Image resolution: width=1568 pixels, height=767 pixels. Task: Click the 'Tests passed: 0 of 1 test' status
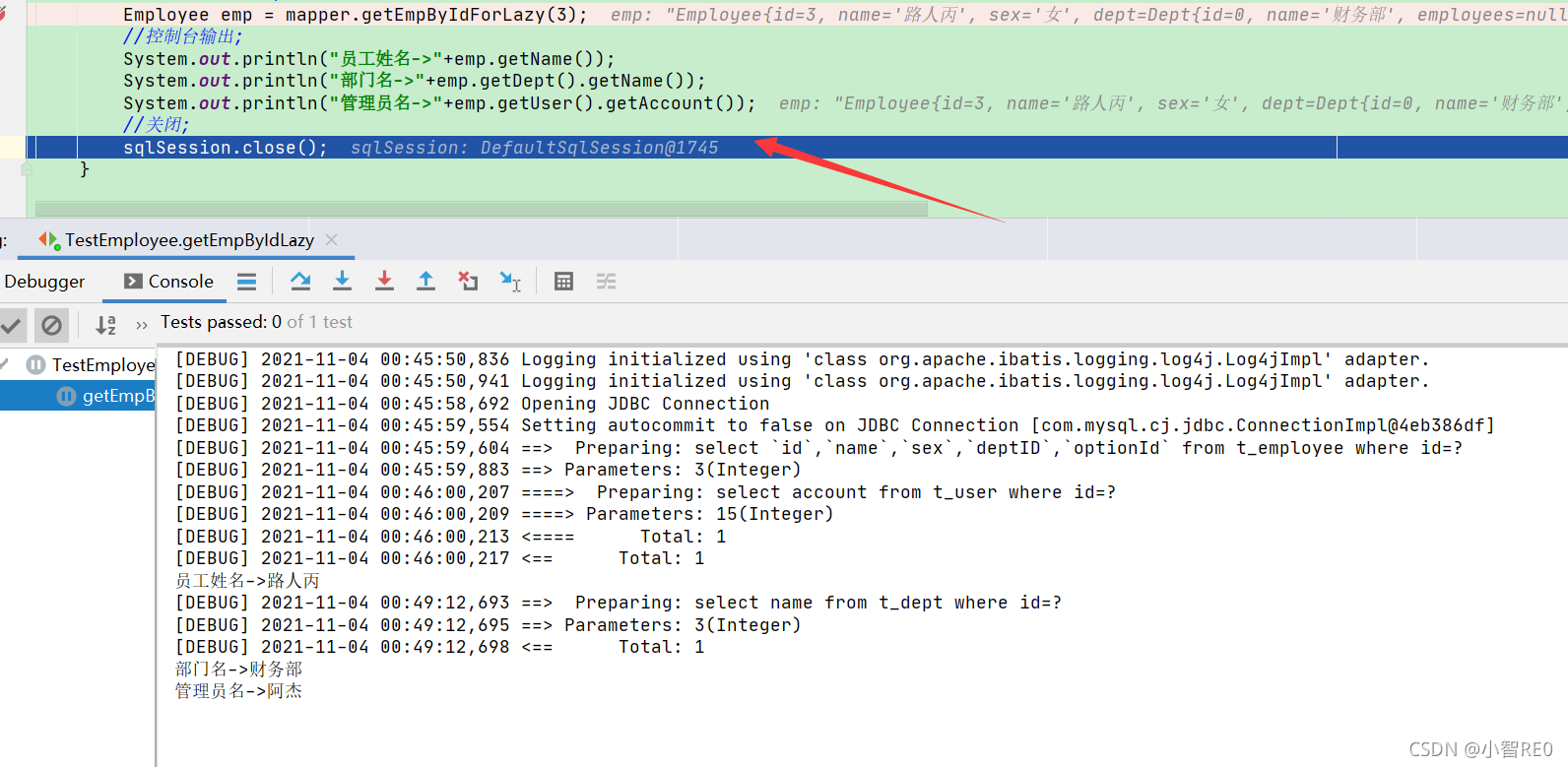click(256, 322)
